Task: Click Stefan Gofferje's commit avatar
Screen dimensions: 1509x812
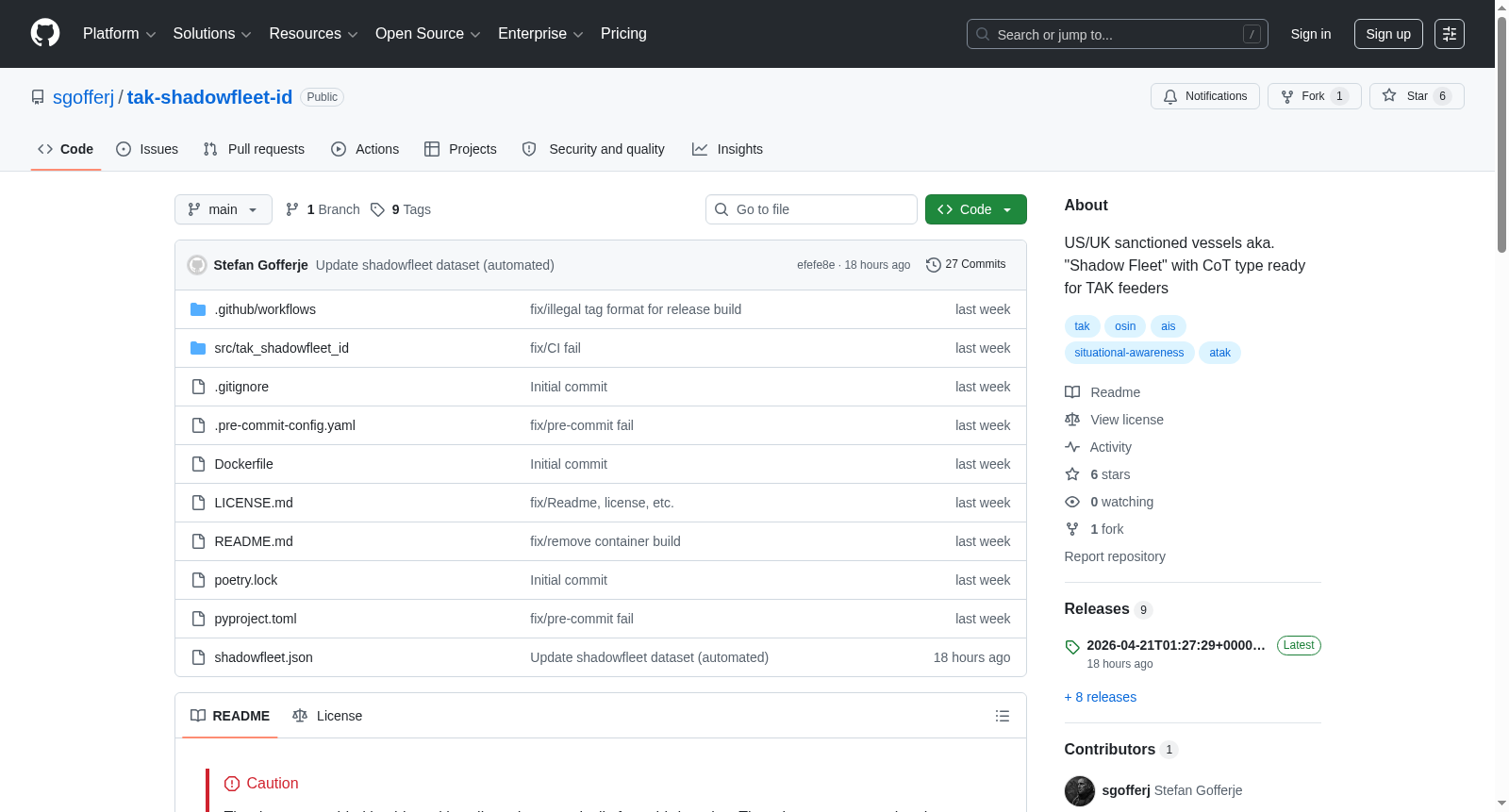Action: [197, 265]
